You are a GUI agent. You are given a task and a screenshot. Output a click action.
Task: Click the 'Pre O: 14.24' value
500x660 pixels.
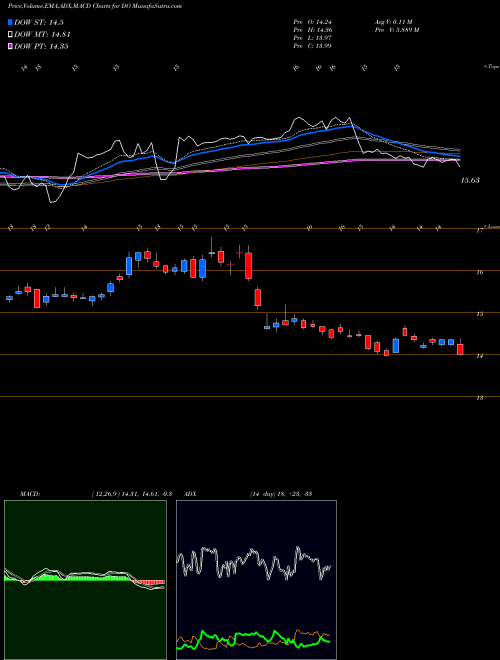tap(312, 22)
